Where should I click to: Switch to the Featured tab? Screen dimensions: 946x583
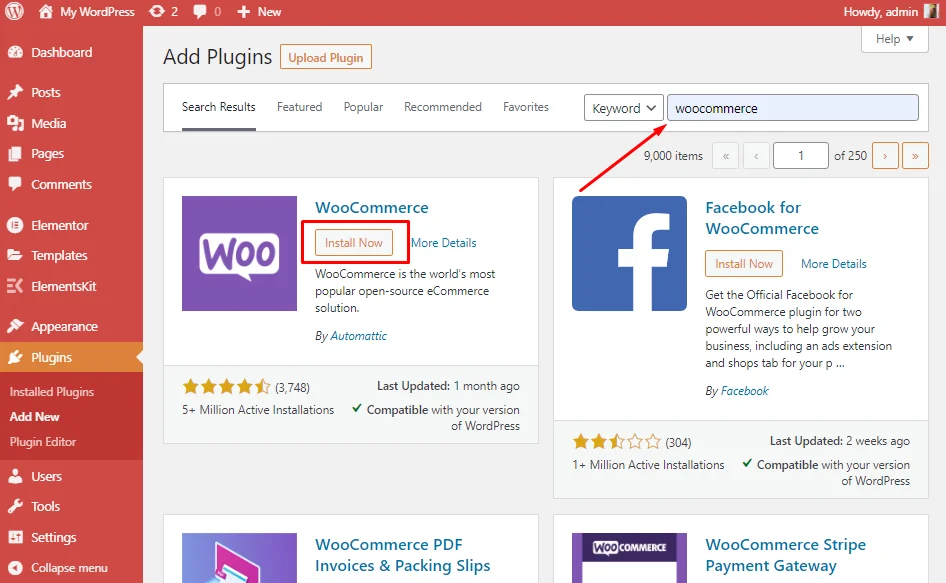299,107
